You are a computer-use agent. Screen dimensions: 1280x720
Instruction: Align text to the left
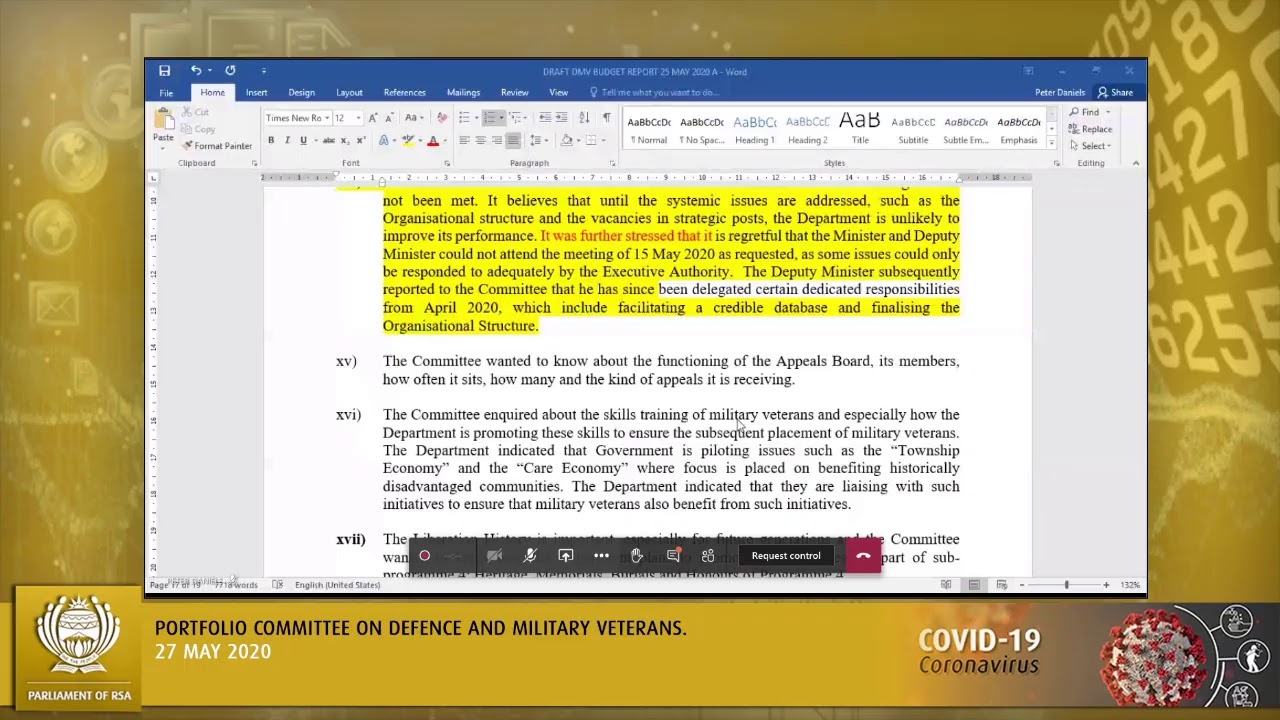[464, 140]
